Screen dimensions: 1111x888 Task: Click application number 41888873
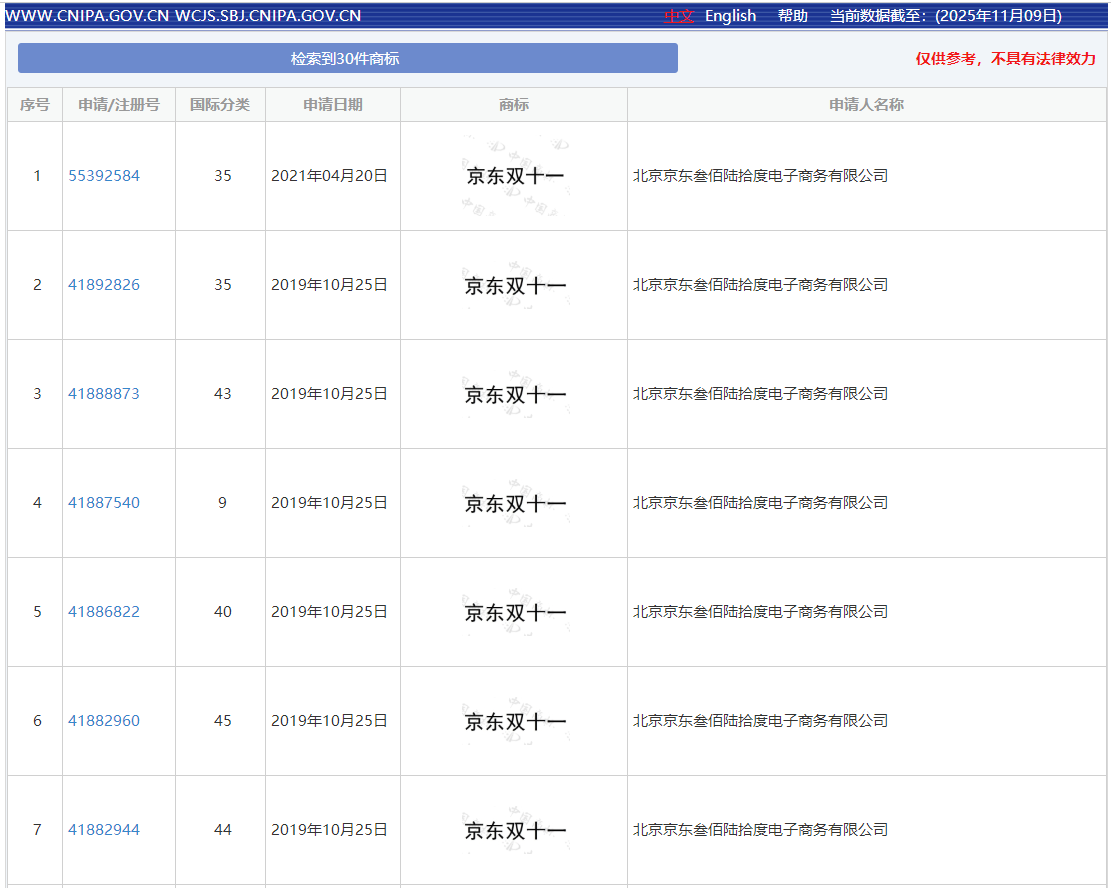pyautogui.click(x=104, y=394)
